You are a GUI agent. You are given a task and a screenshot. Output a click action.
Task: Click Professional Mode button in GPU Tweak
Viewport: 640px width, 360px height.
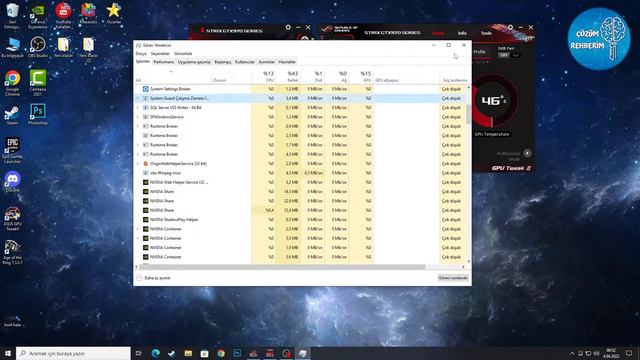point(527,153)
